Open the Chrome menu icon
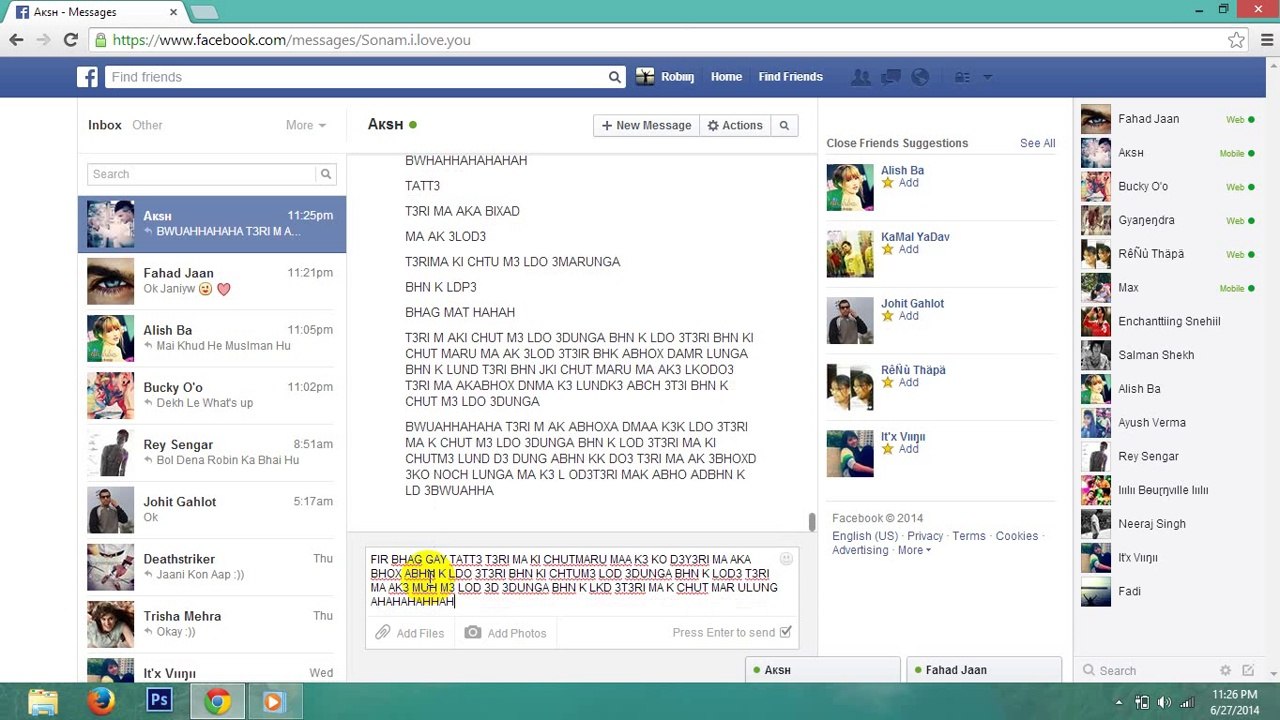This screenshot has width=1280, height=720. coord(1265,40)
